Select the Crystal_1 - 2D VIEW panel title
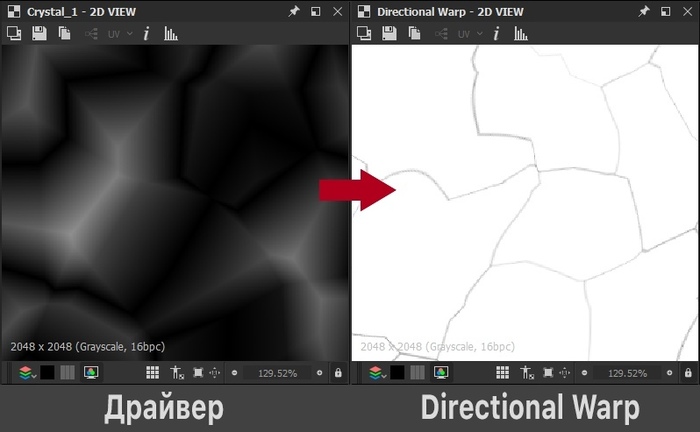The width and height of the screenshot is (700, 432). click(72, 11)
